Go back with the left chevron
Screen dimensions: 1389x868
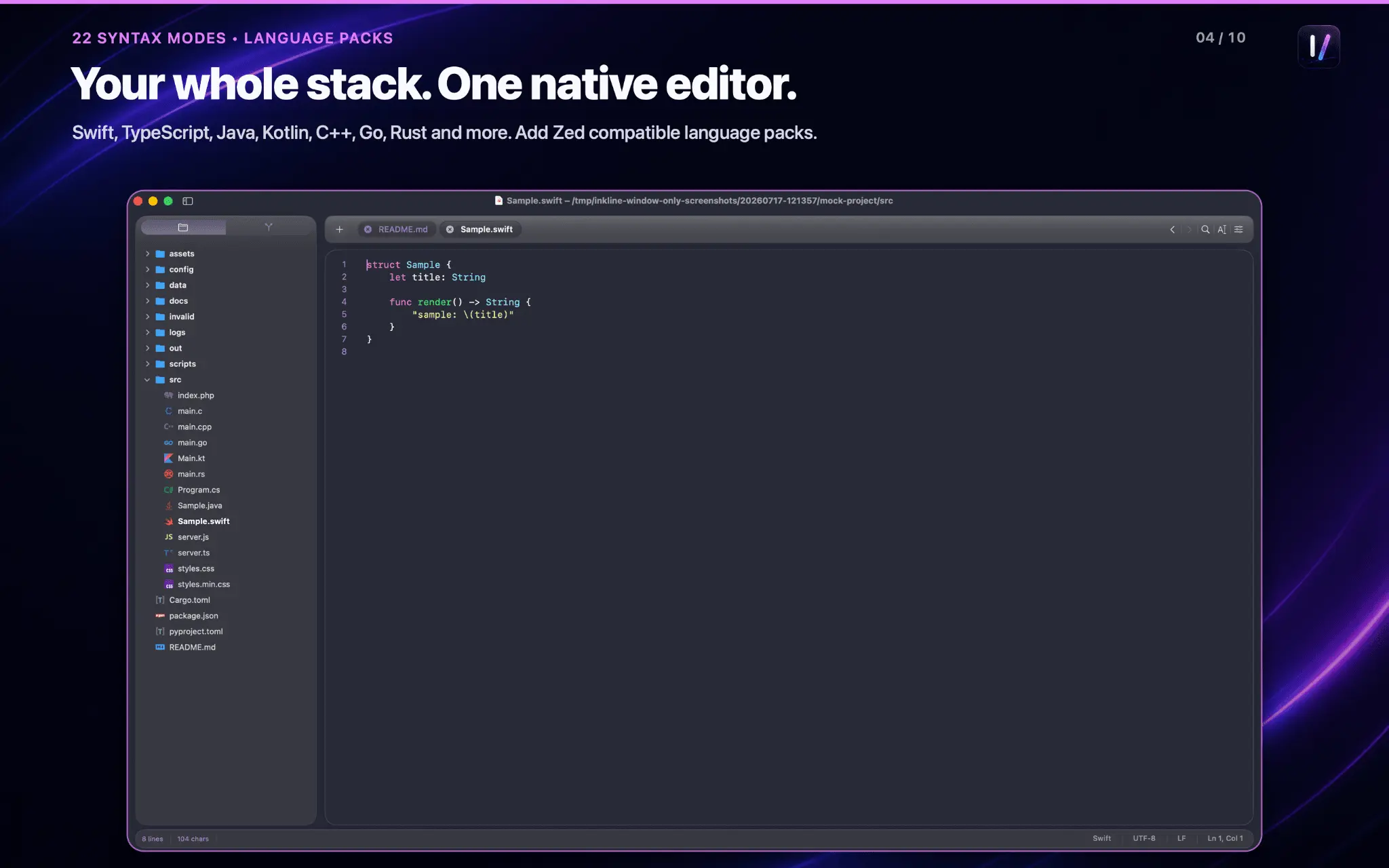[1172, 229]
